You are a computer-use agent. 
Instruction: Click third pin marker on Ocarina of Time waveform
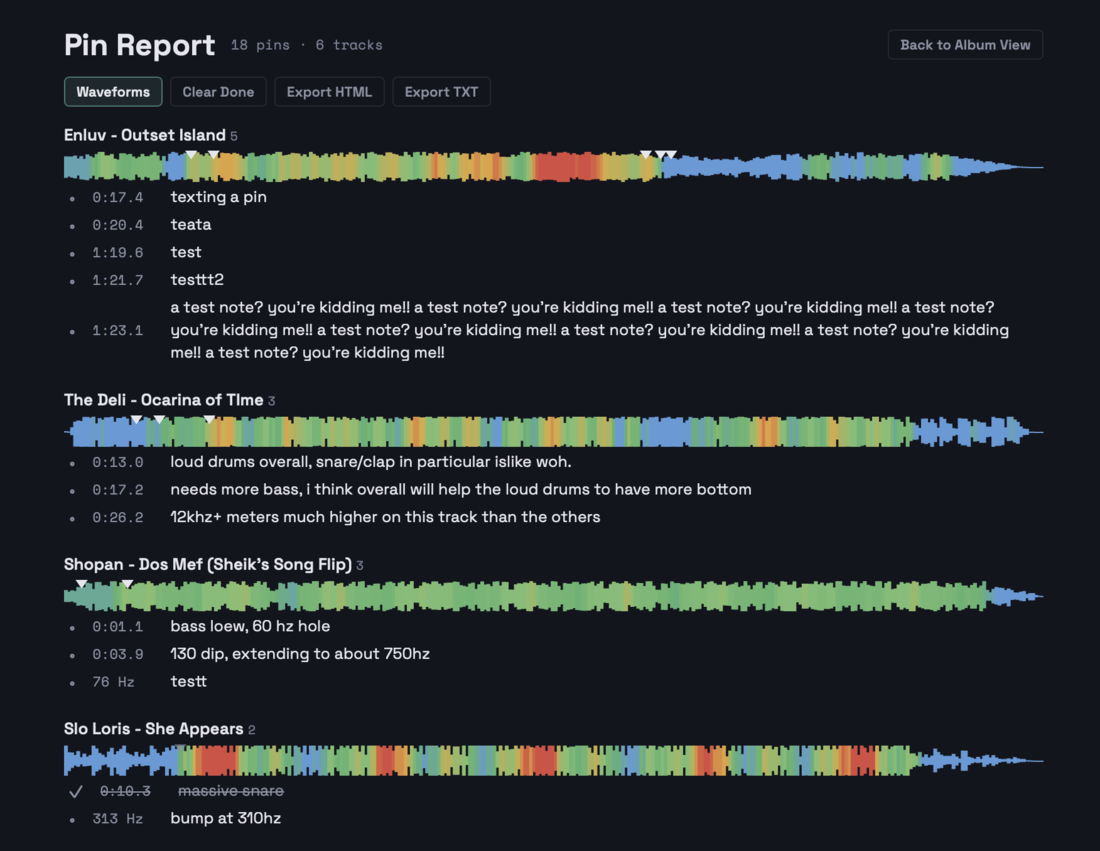pos(209,420)
